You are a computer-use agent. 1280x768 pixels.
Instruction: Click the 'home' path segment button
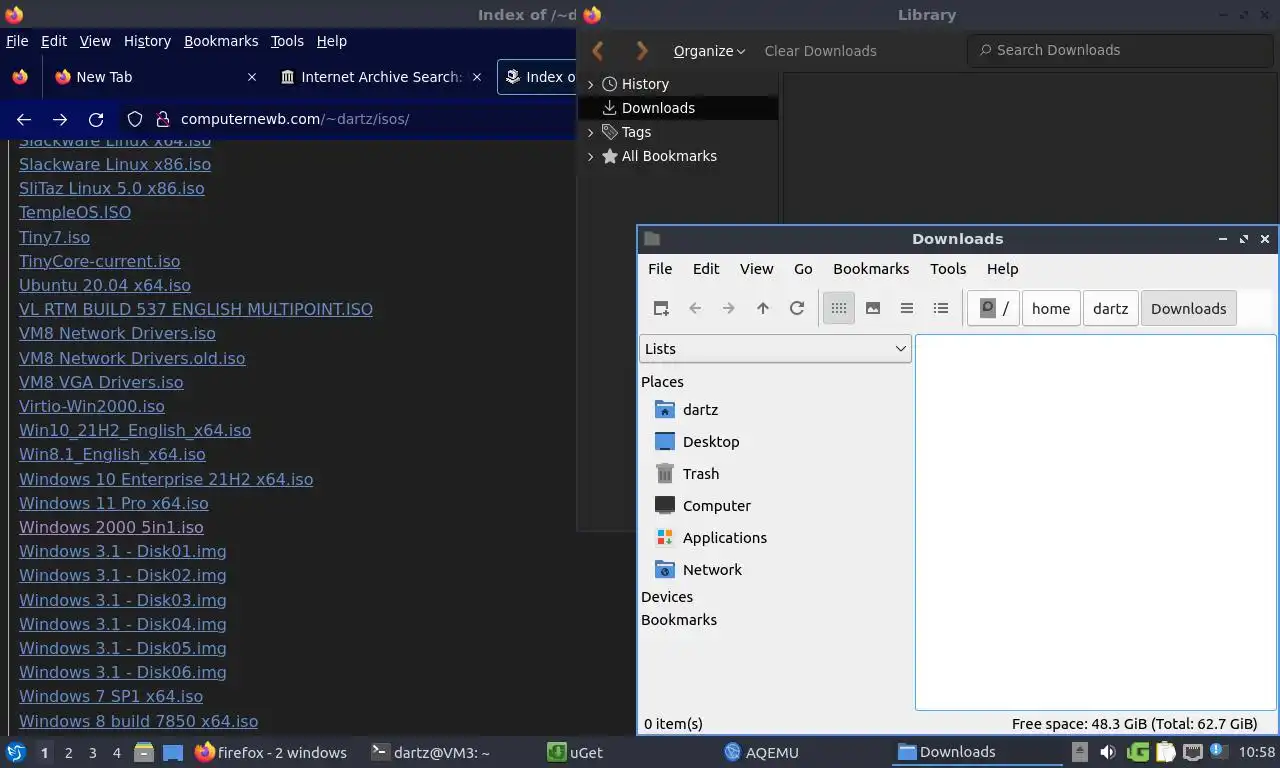(x=1051, y=308)
